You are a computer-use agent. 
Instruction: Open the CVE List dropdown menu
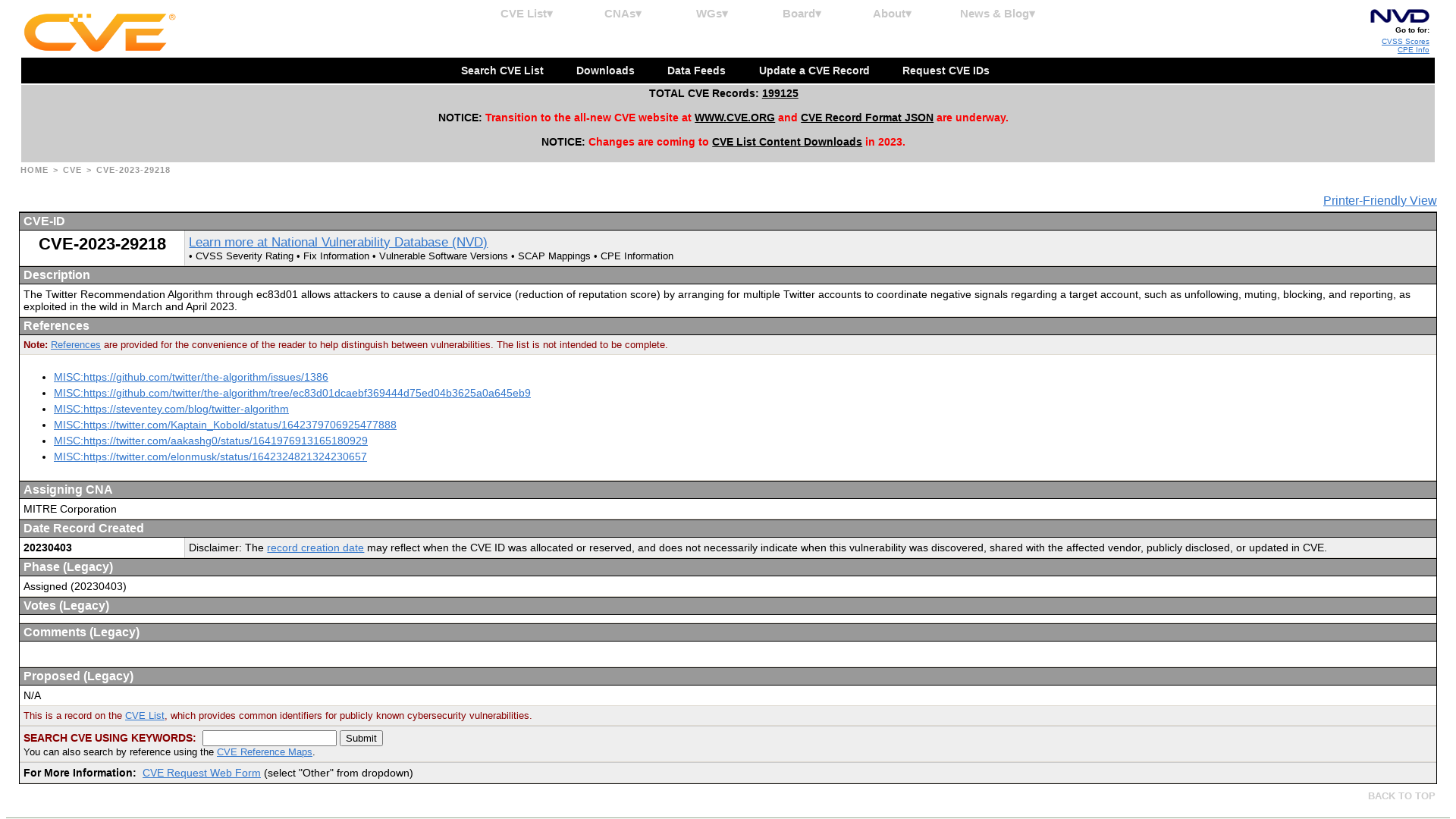click(x=526, y=14)
